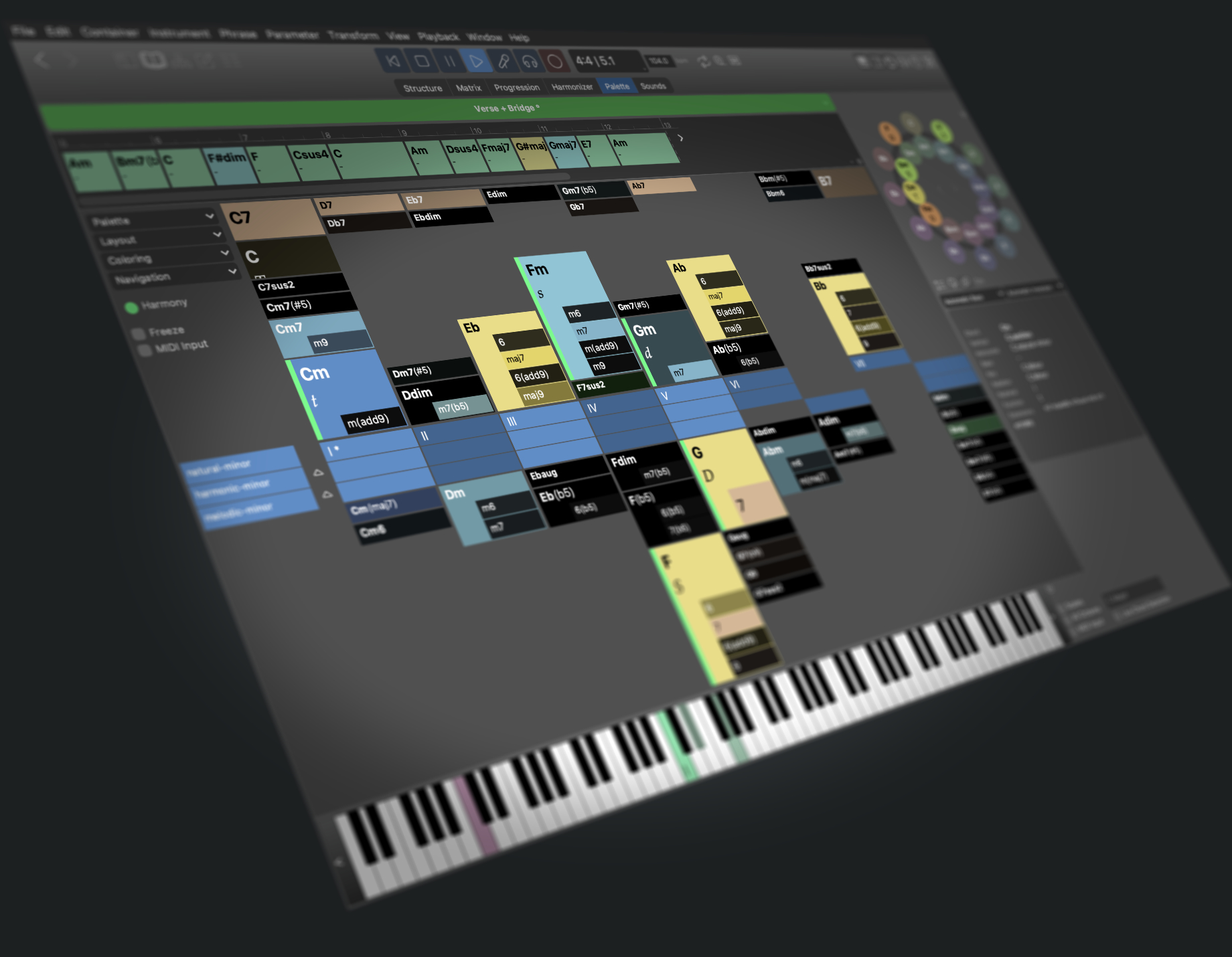This screenshot has height=957, width=1232.
Task: Open the Progression tab
Action: (x=517, y=88)
